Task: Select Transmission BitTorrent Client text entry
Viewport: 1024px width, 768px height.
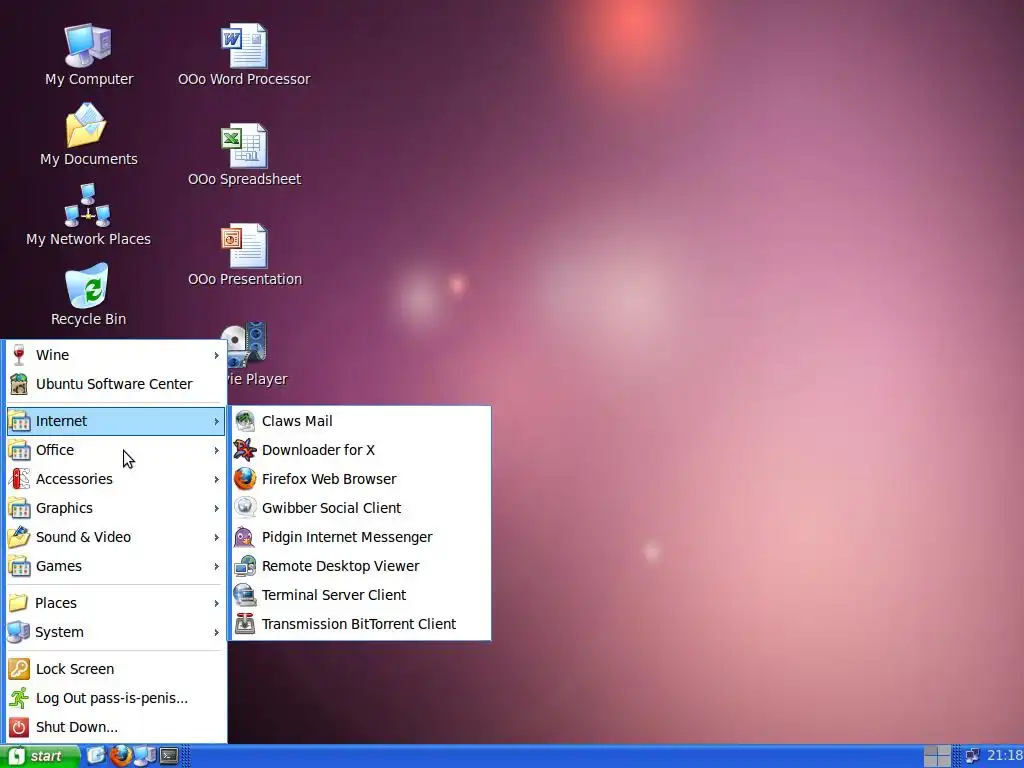Action: tap(359, 624)
